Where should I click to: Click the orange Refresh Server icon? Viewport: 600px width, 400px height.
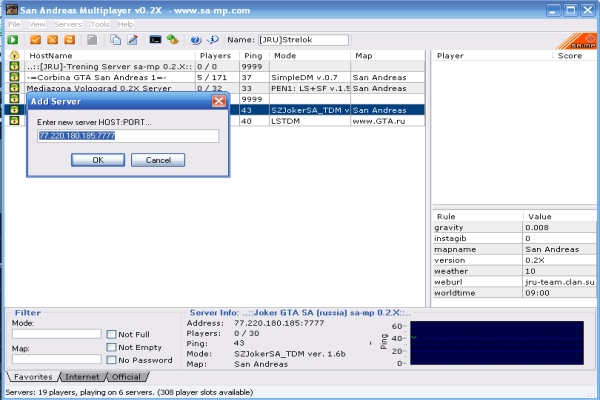70,39
